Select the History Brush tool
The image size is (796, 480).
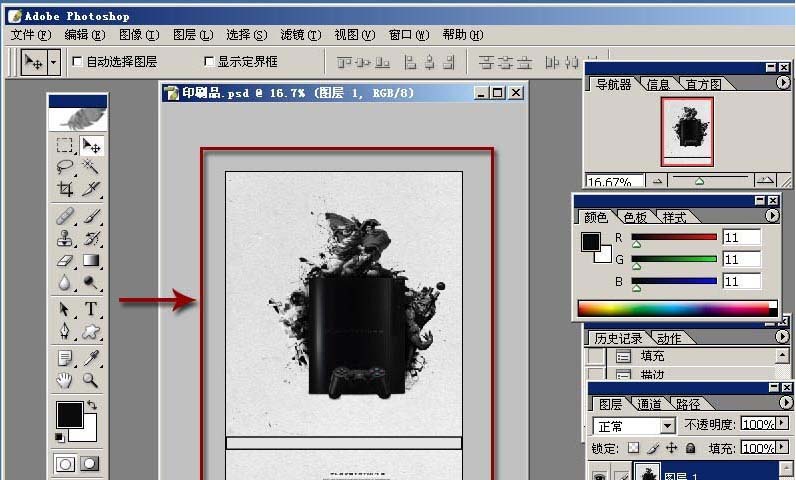91,238
